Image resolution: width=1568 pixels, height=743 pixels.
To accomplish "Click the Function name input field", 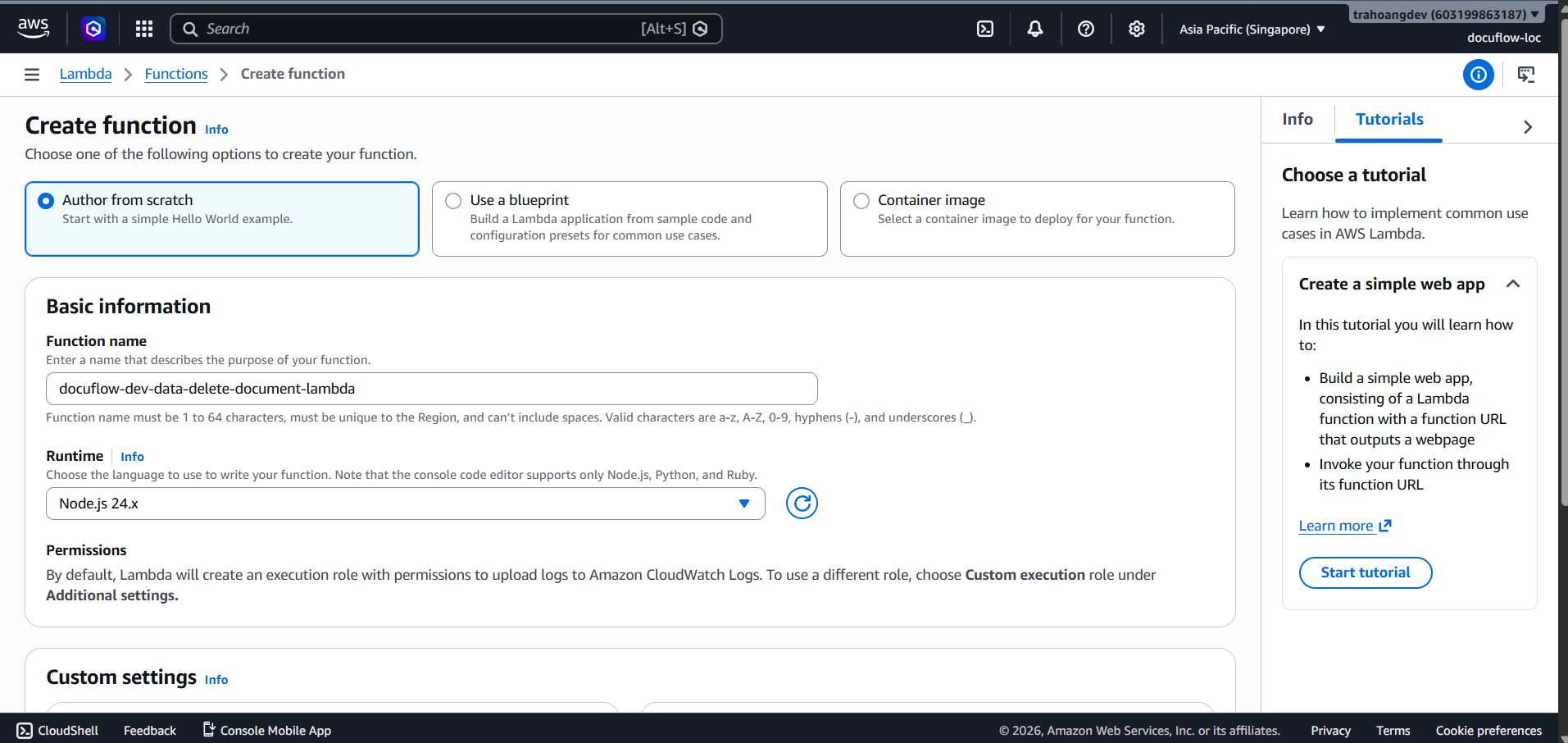I will pyautogui.click(x=432, y=389).
